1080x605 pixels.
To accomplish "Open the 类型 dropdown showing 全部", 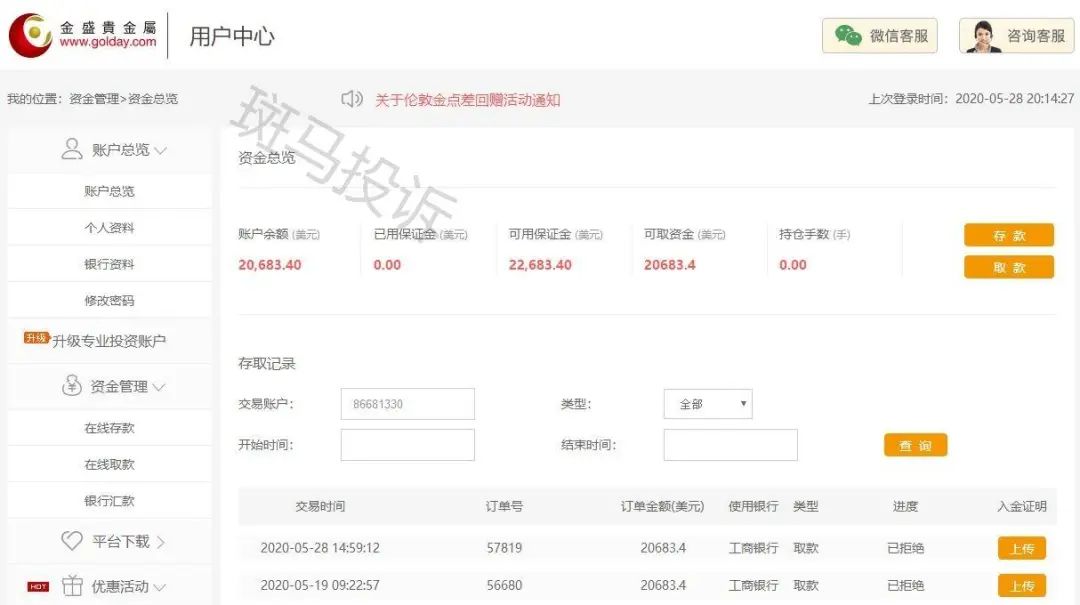I will coord(708,404).
